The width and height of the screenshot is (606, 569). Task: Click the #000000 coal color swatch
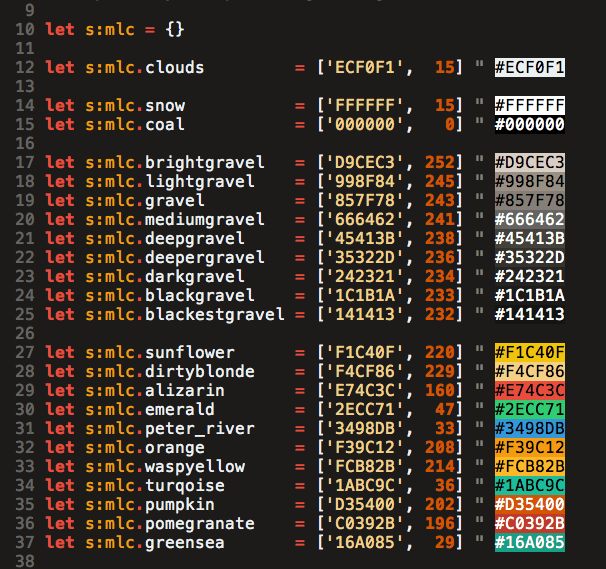[529, 124]
